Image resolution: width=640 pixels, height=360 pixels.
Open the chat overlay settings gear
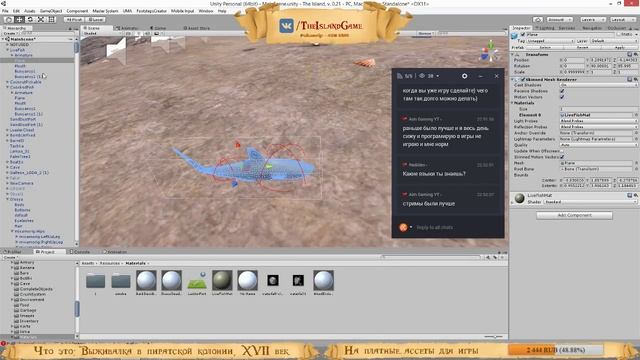click(x=464, y=76)
